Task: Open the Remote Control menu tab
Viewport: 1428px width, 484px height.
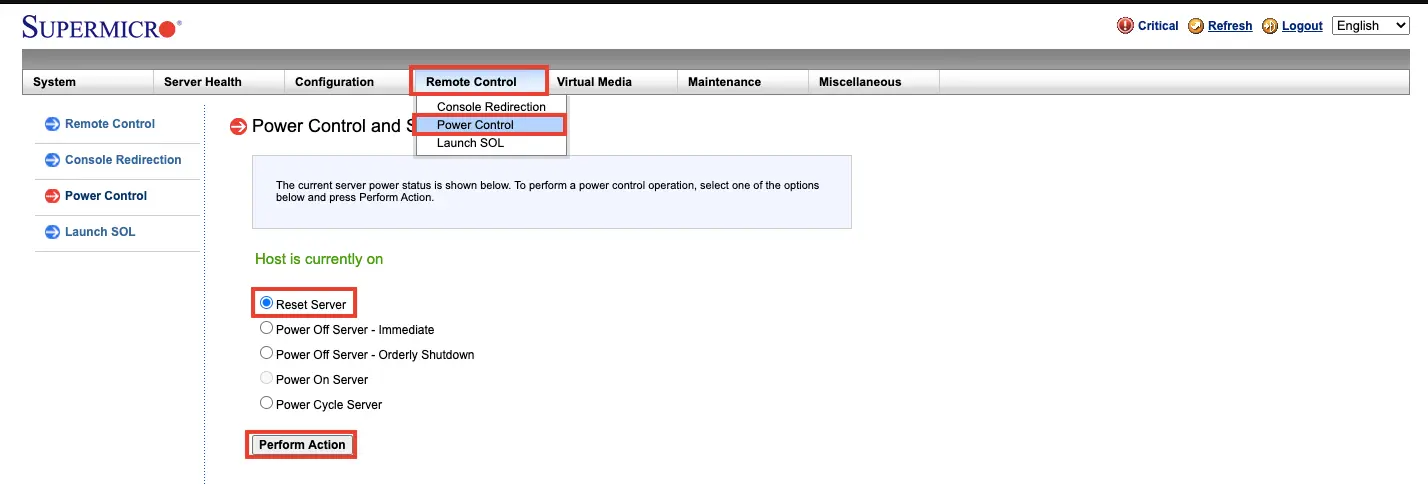Action: (479, 82)
